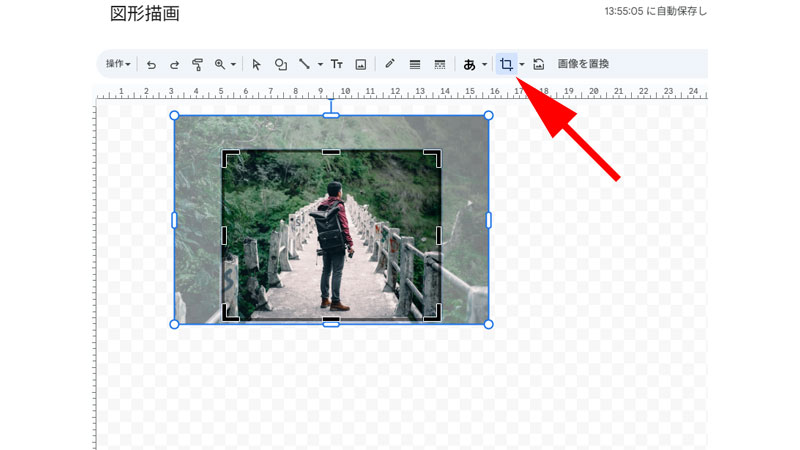Expand the line type dropdown arrow
The height and width of the screenshot is (450, 800).
click(320, 64)
